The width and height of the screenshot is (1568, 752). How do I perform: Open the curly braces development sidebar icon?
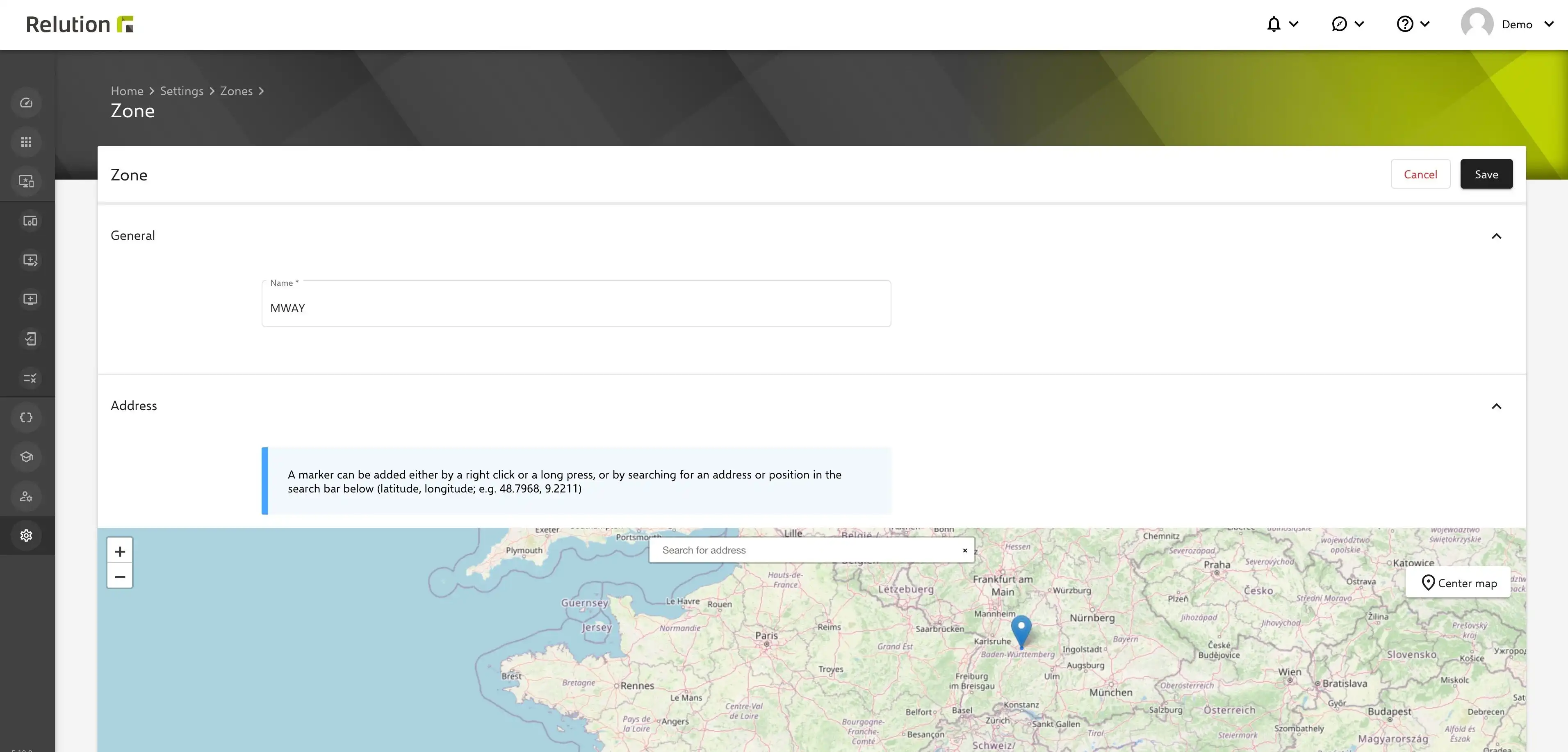click(26, 418)
